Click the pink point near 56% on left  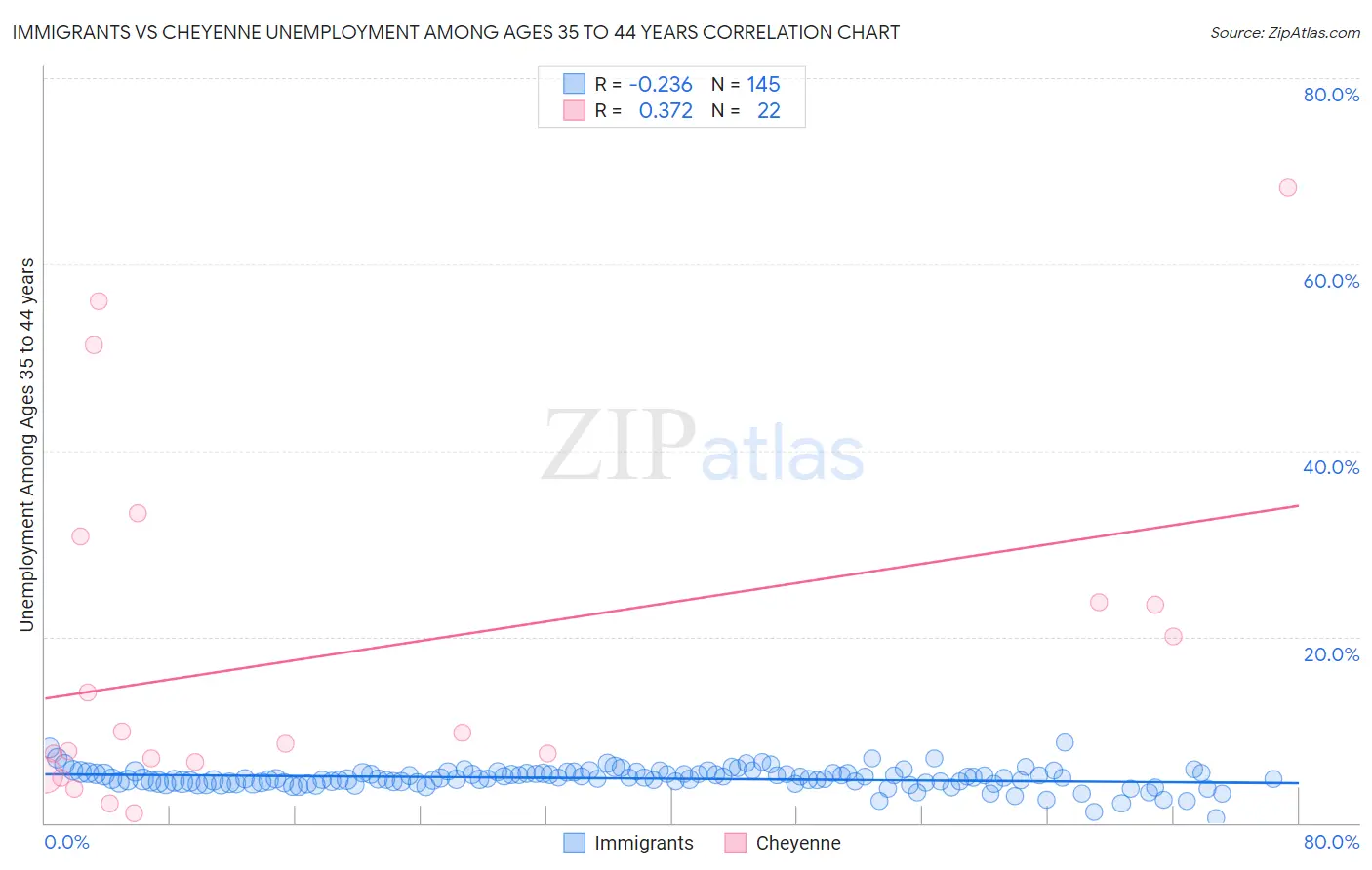(99, 301)
